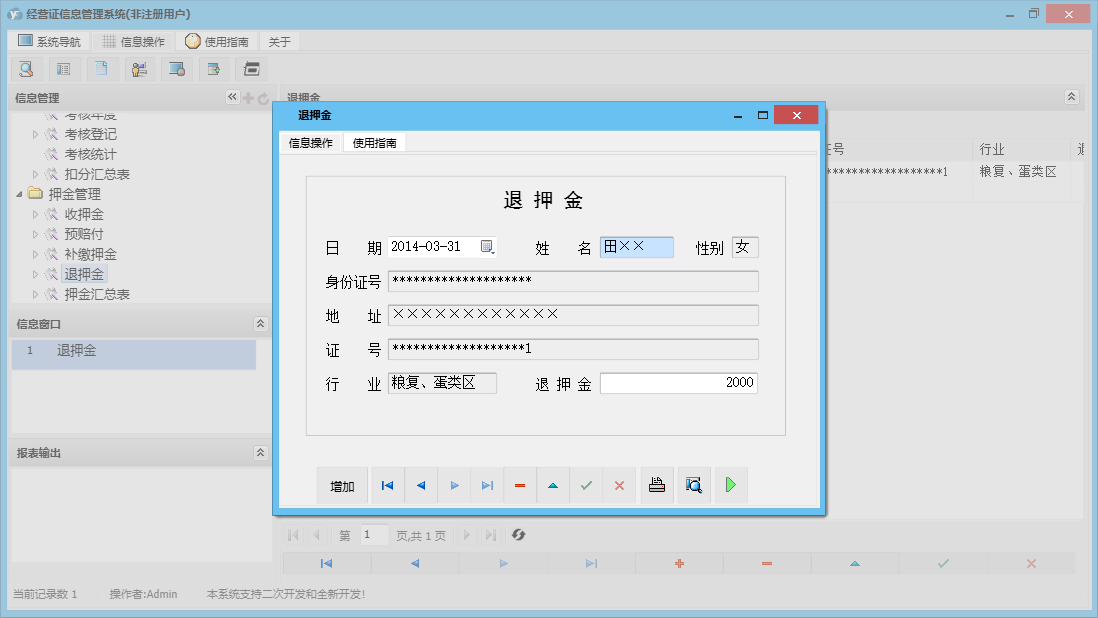Click inside the 退押金 amount field showing 2000

pos(678,382)
